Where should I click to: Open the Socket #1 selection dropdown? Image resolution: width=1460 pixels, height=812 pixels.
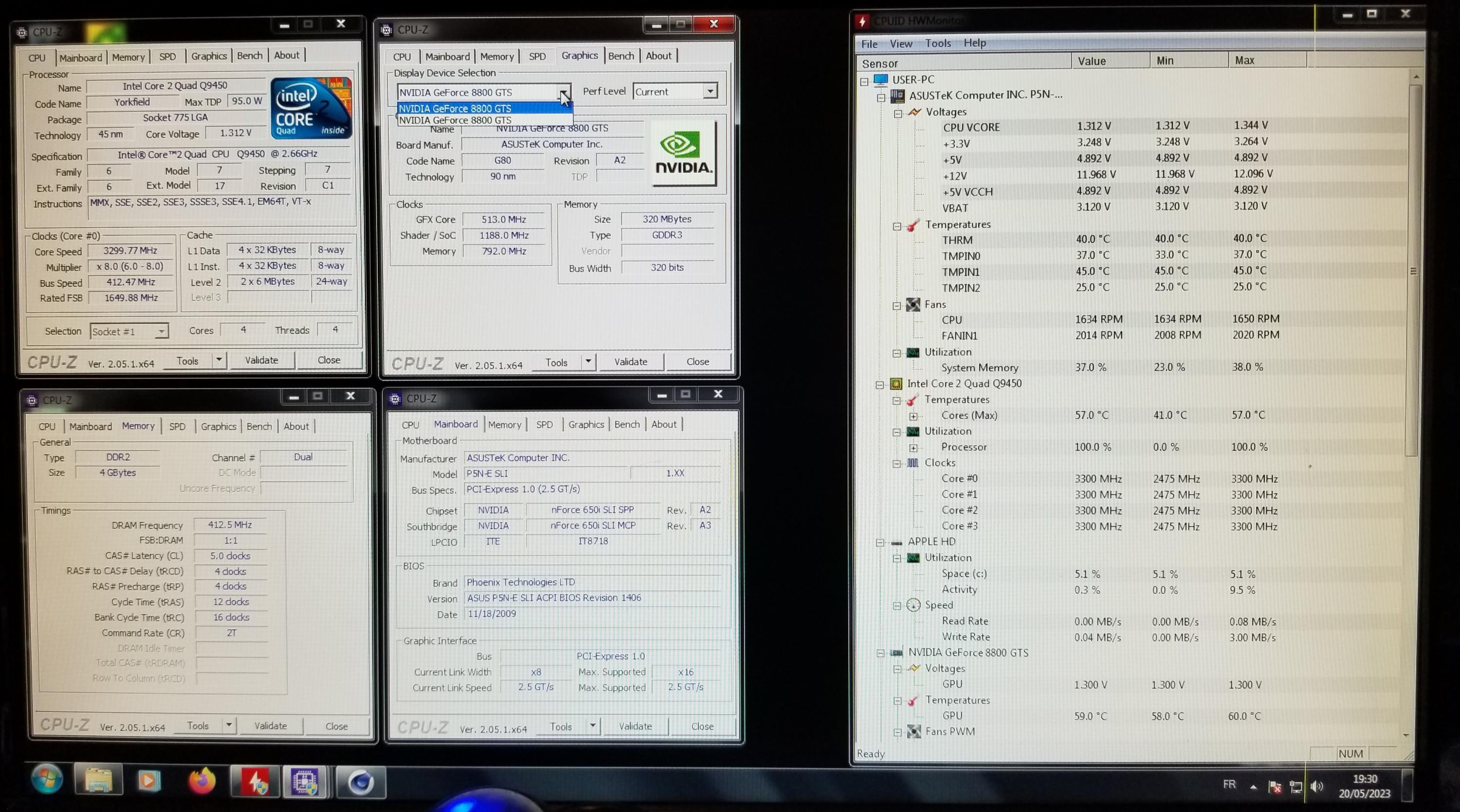pyautogui.click(x=162, y=331)
